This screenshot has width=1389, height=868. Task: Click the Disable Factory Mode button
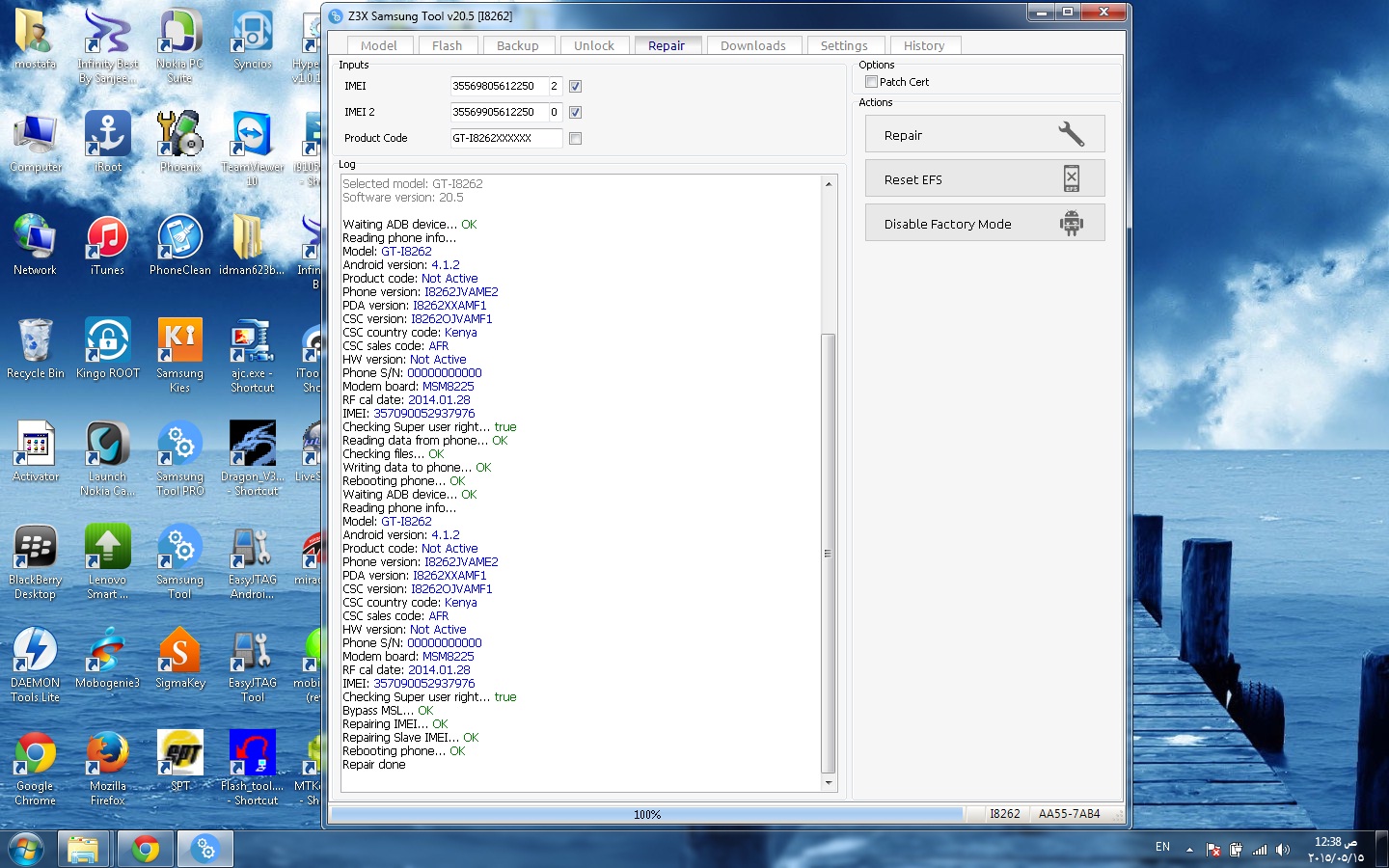pyautogui.click(x=985, y=223)
